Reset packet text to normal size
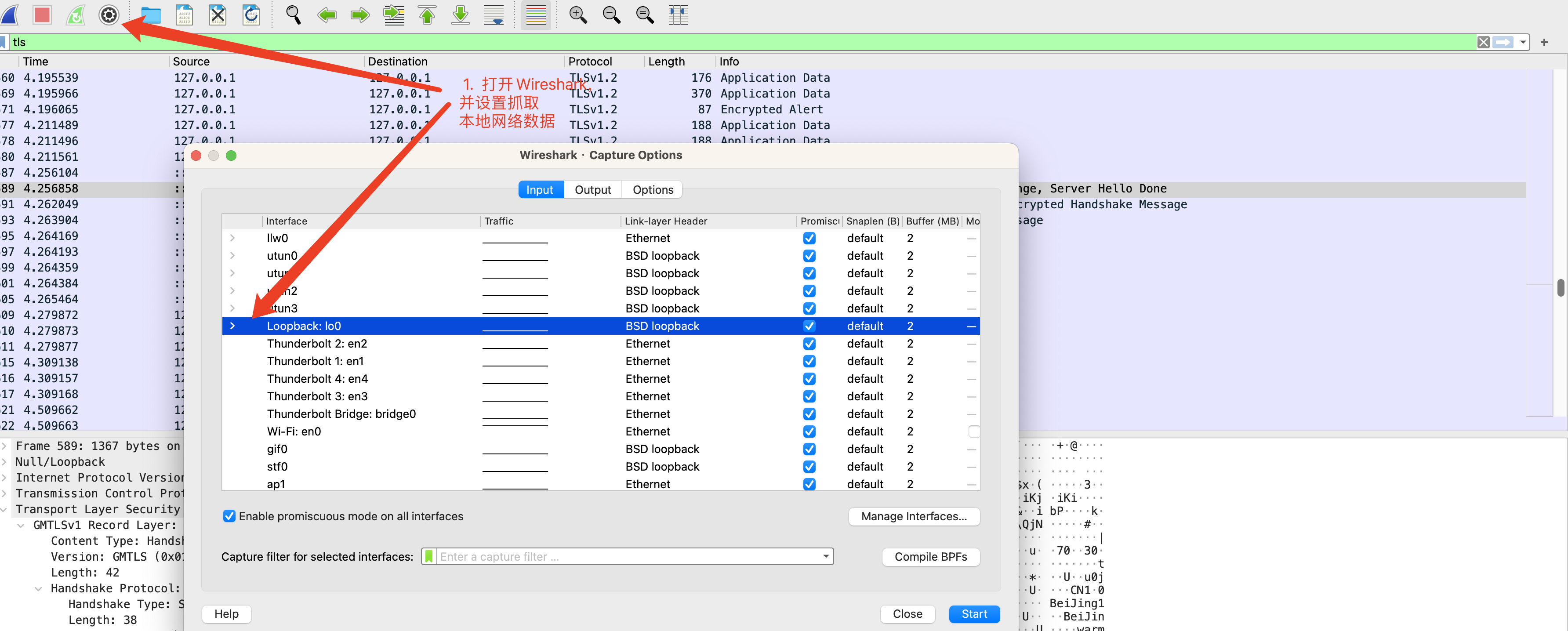Image resolution: width=1568 pixels, height=631 pixels. 645,15
